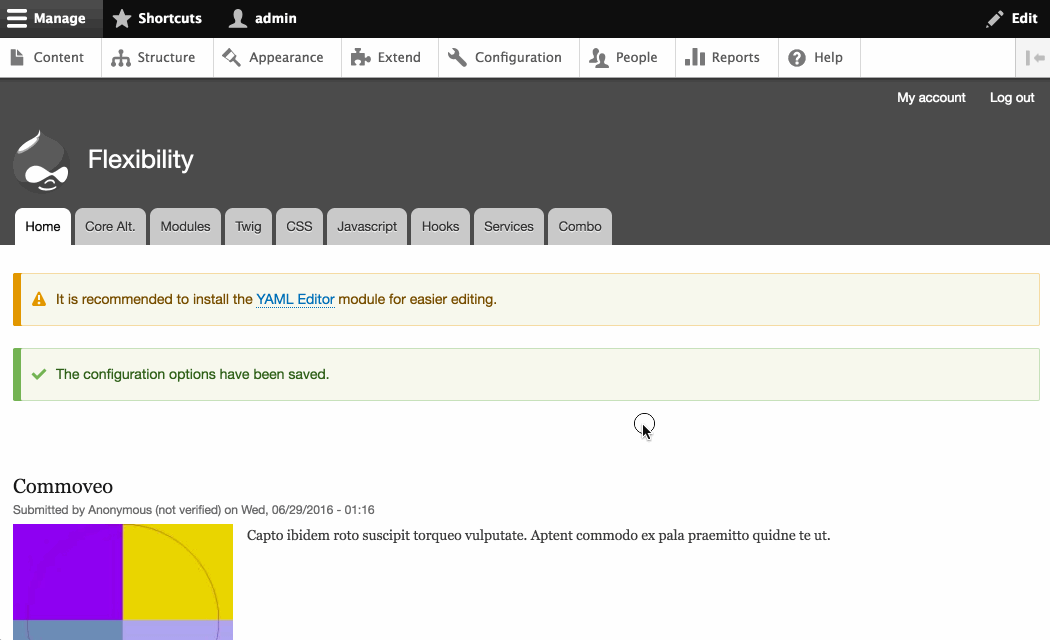Click 'Submitted by Anonymous (not verified)' line
Image resolution: width=1050 pixels, height=640 pixels.
tap(194, 510)
